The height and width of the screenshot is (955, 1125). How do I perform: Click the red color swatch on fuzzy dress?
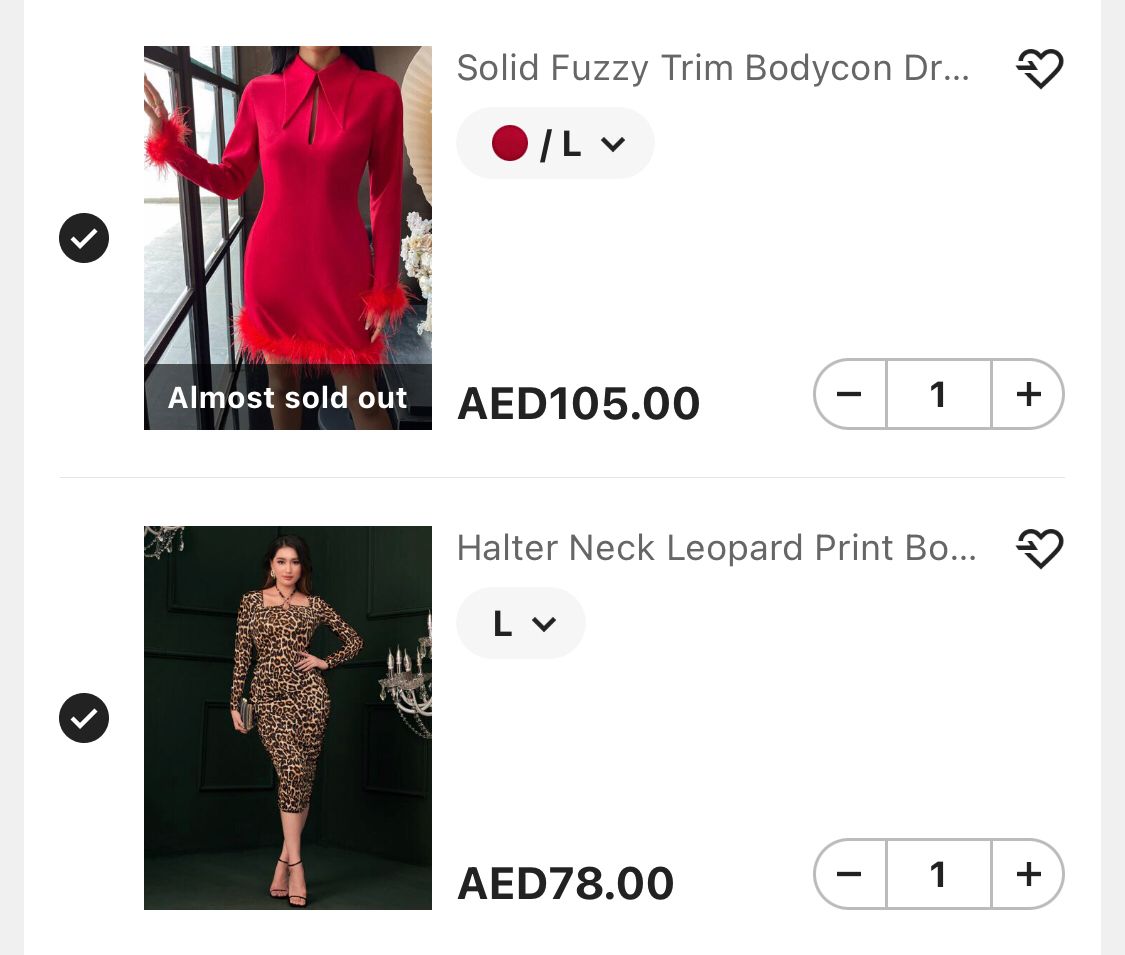point(510,144)
